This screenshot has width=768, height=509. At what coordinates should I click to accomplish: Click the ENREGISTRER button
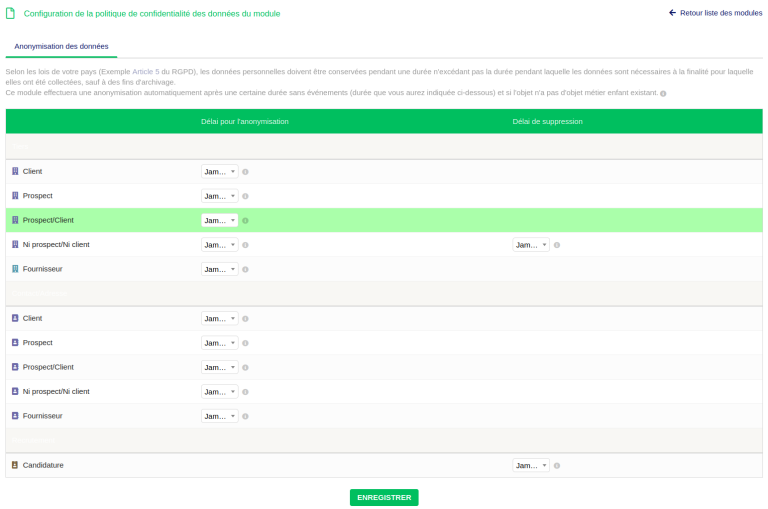[x=384, y=497]
